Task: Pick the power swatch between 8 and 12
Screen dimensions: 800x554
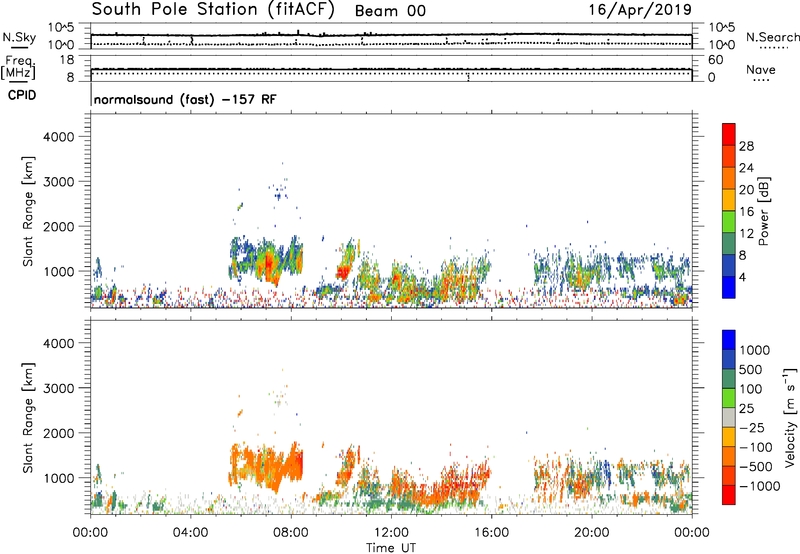Action: pyautogui.click(x=729, y=243)
